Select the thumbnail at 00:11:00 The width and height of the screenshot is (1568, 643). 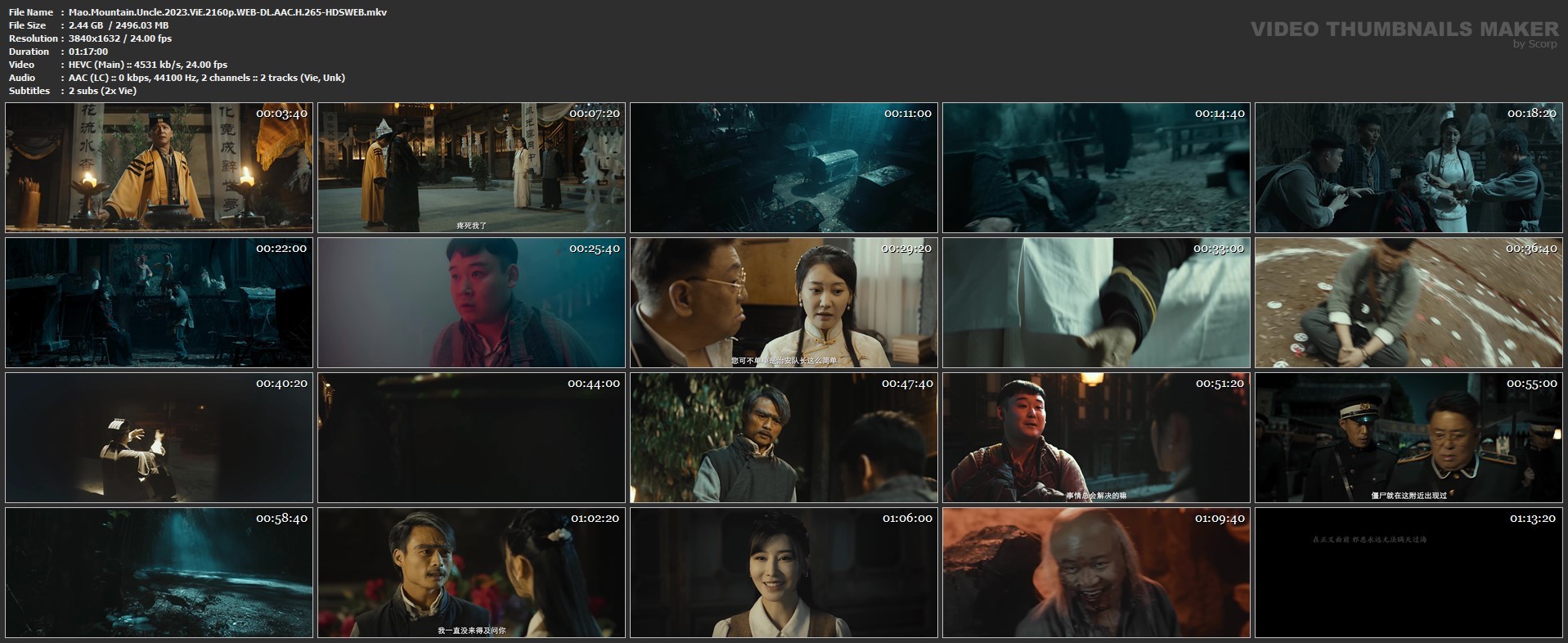point(784,168)
